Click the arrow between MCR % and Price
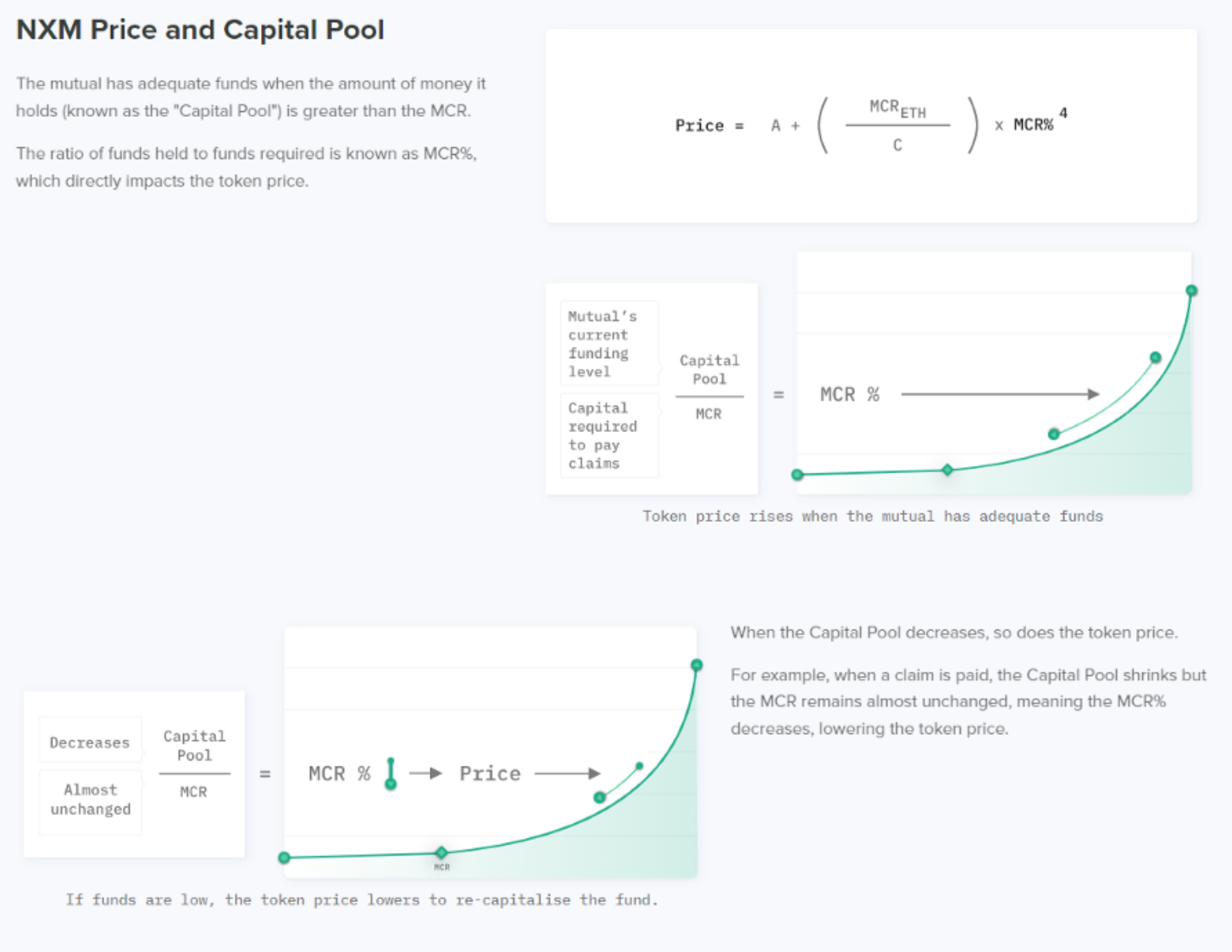This screenshot has width=1232, height=952. [425, 773]
